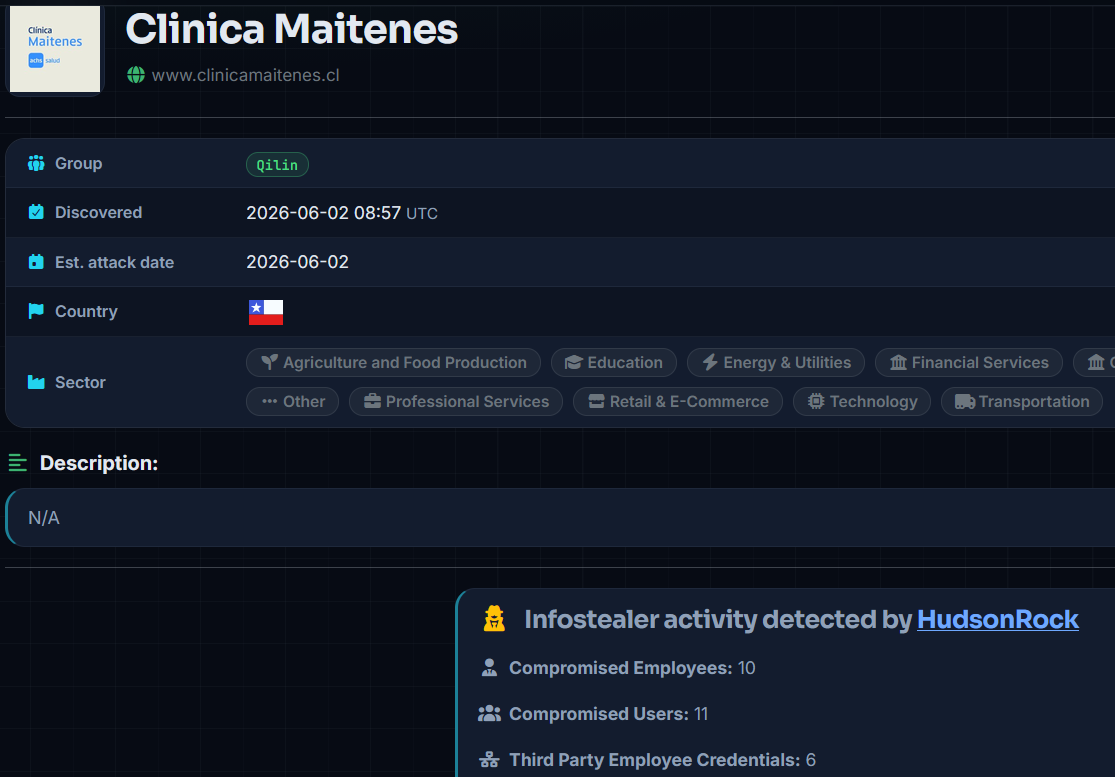Click the briefcase icon in Professional Services
1115x777 pixels.
point(372,402)
